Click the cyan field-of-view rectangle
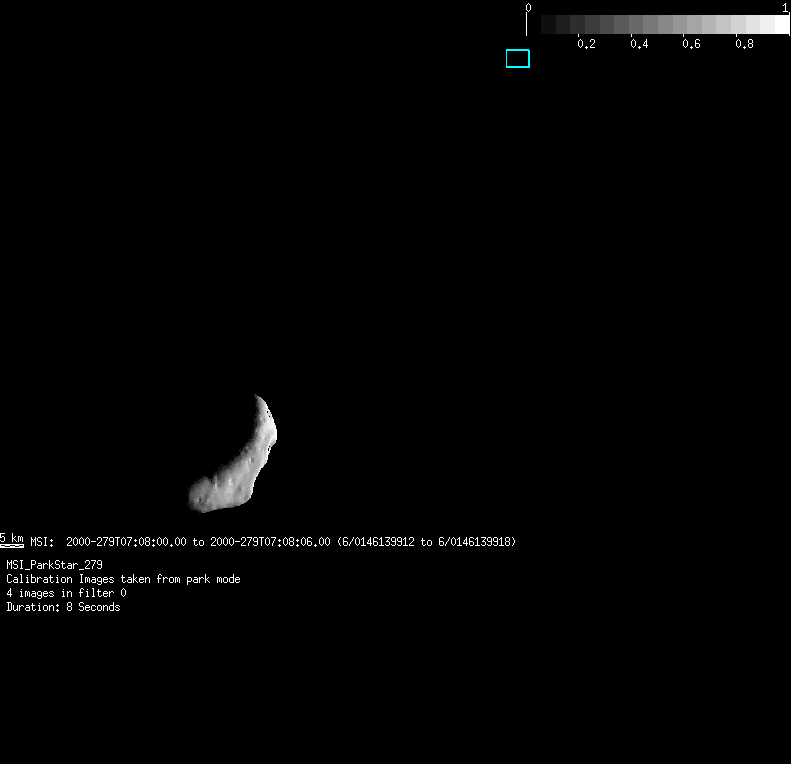Image resolution: width=791 pixels, height=764 pixels. pos(517,59)
